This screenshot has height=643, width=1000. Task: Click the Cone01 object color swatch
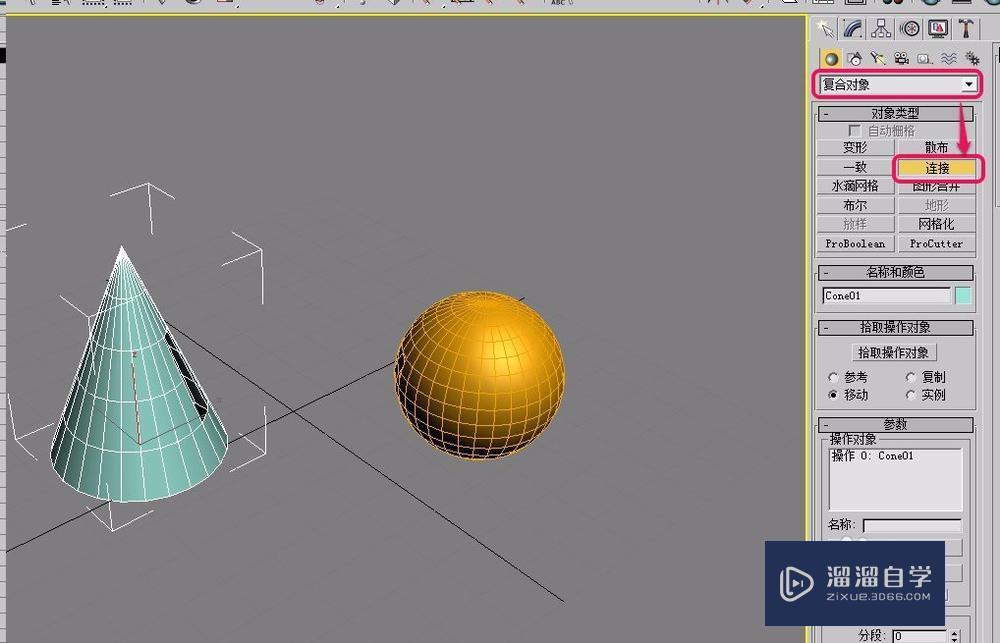(962, 295)
